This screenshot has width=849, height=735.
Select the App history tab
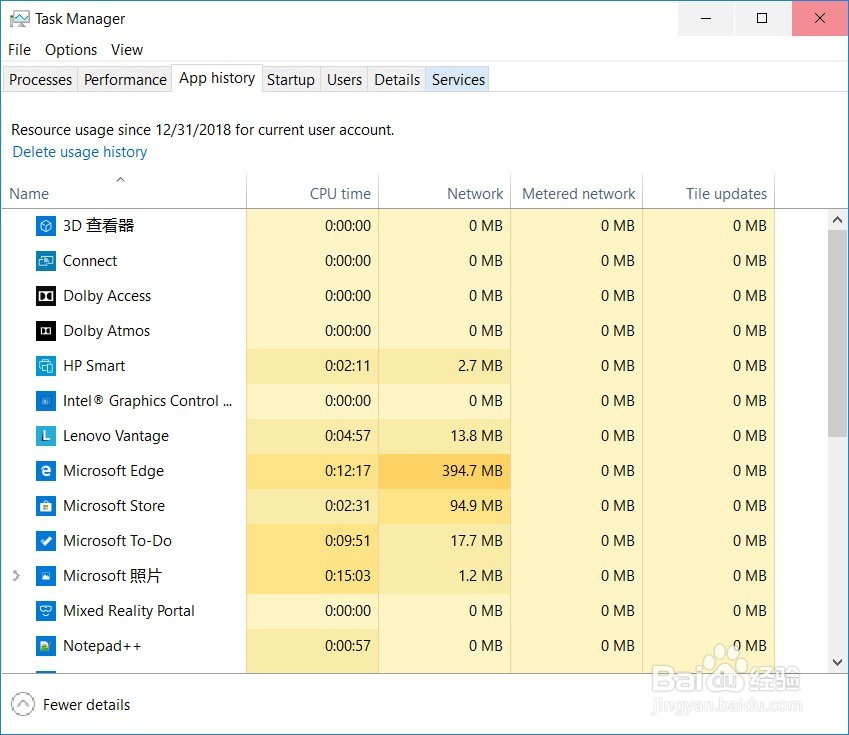217,79
